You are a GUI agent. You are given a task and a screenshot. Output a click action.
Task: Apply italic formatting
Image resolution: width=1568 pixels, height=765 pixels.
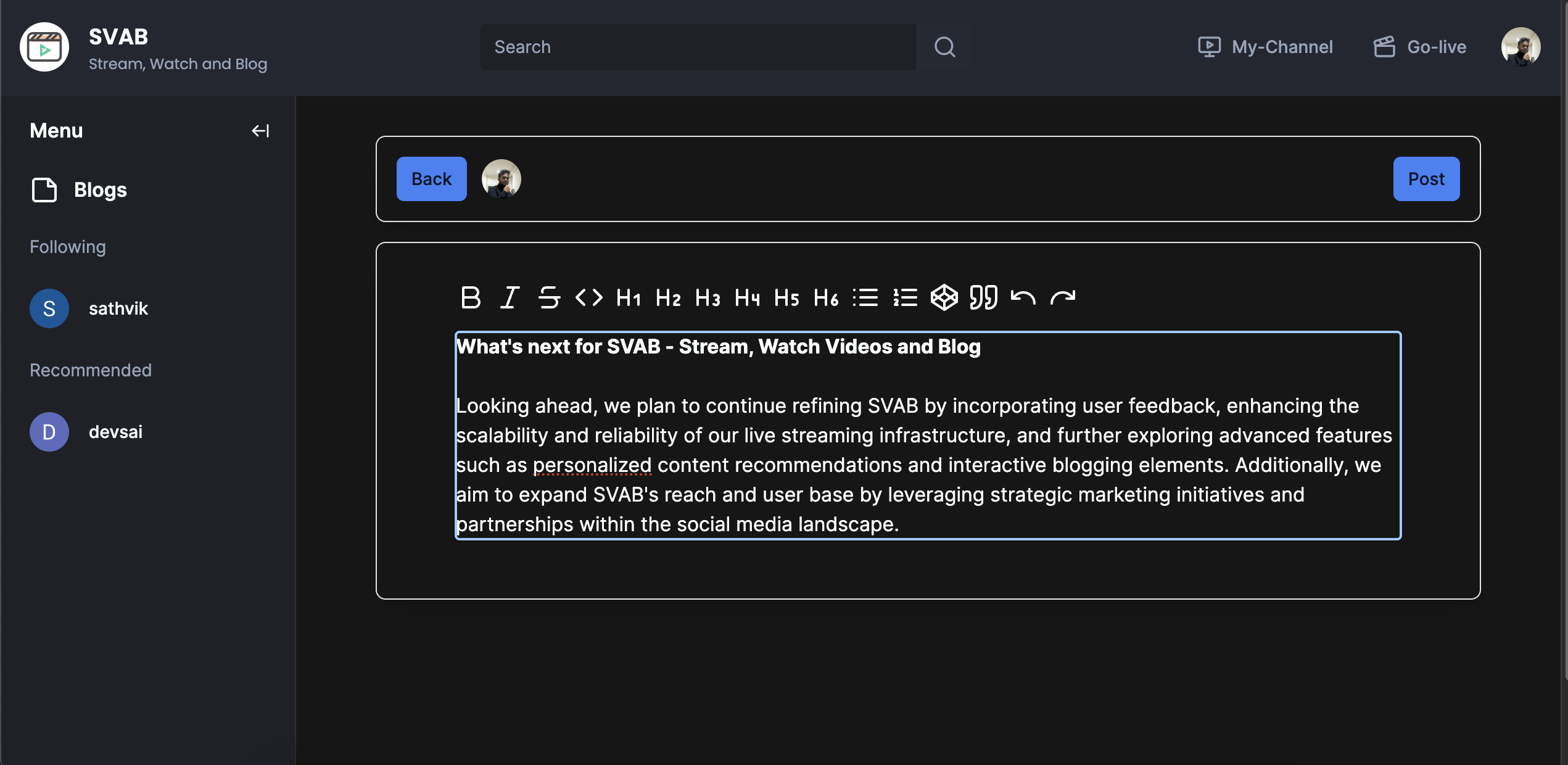tap(510, 298)
